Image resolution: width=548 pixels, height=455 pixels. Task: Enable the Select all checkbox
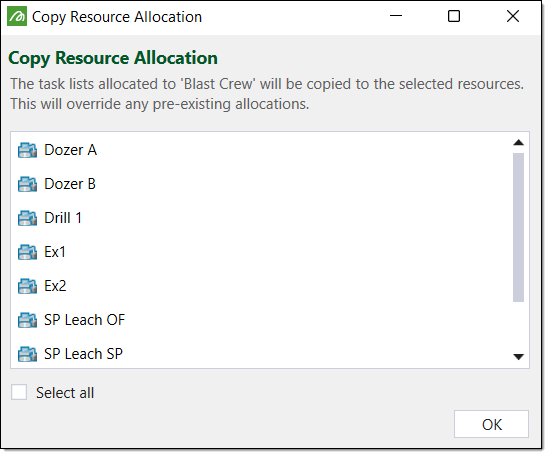pos(19,392)
